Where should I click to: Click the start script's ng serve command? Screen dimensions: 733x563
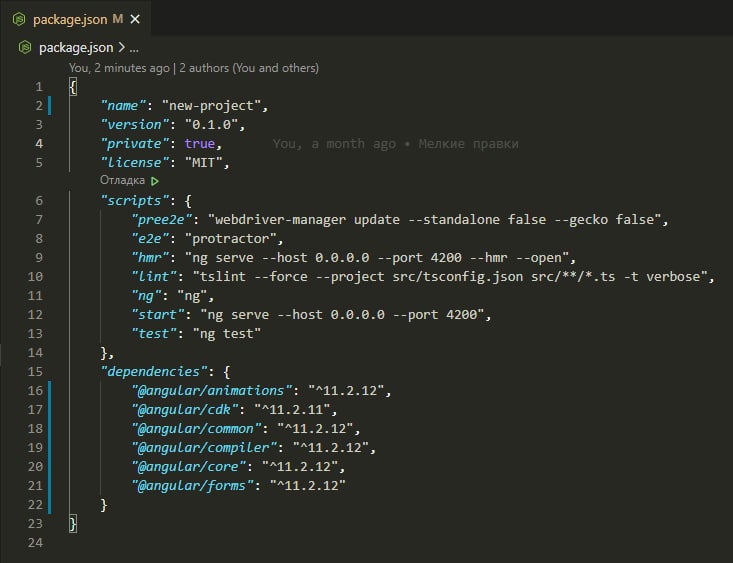click(x=342, y=315)
